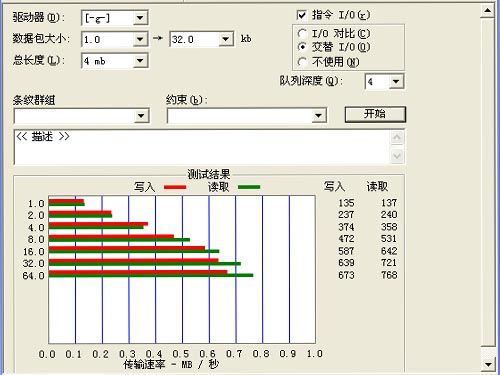
Task: Click main window scrollbar down arrow
Action: (488, 364)
